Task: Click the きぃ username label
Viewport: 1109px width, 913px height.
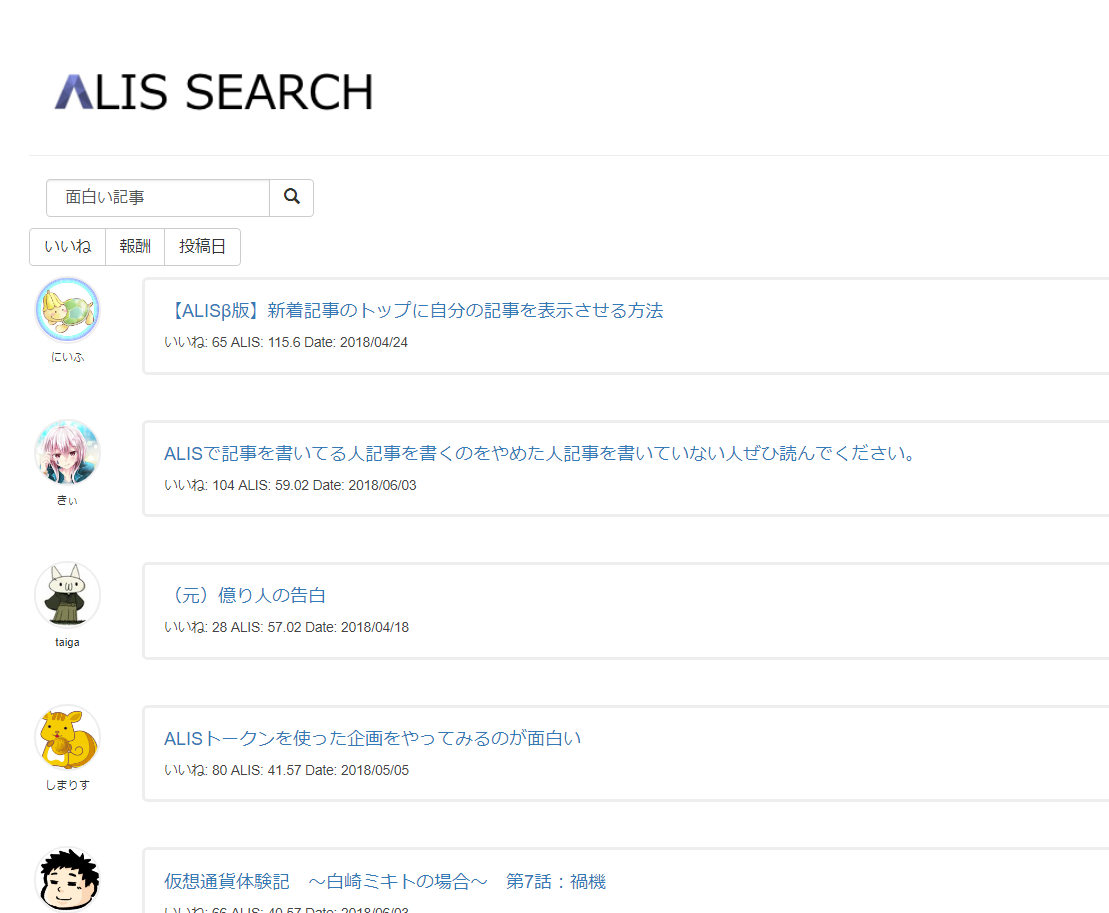Action: (x=67, y=500)
